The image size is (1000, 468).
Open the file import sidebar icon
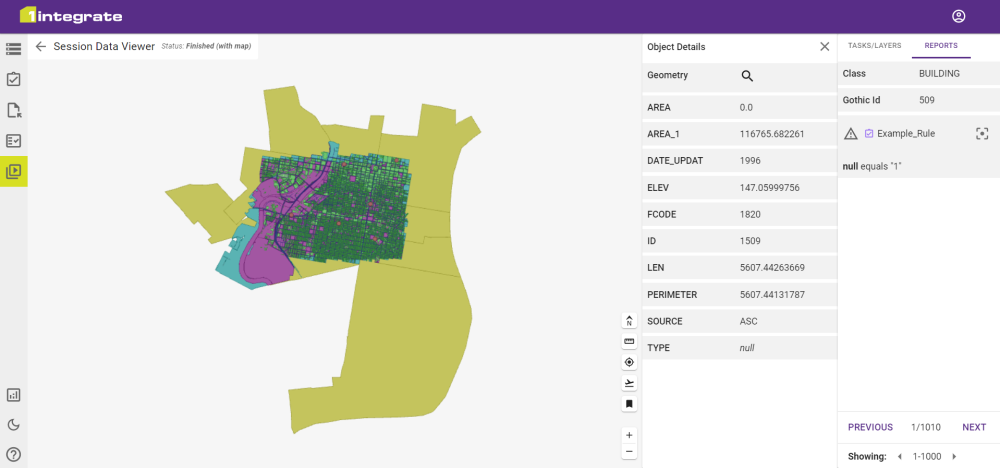click(x=13, y=110)
